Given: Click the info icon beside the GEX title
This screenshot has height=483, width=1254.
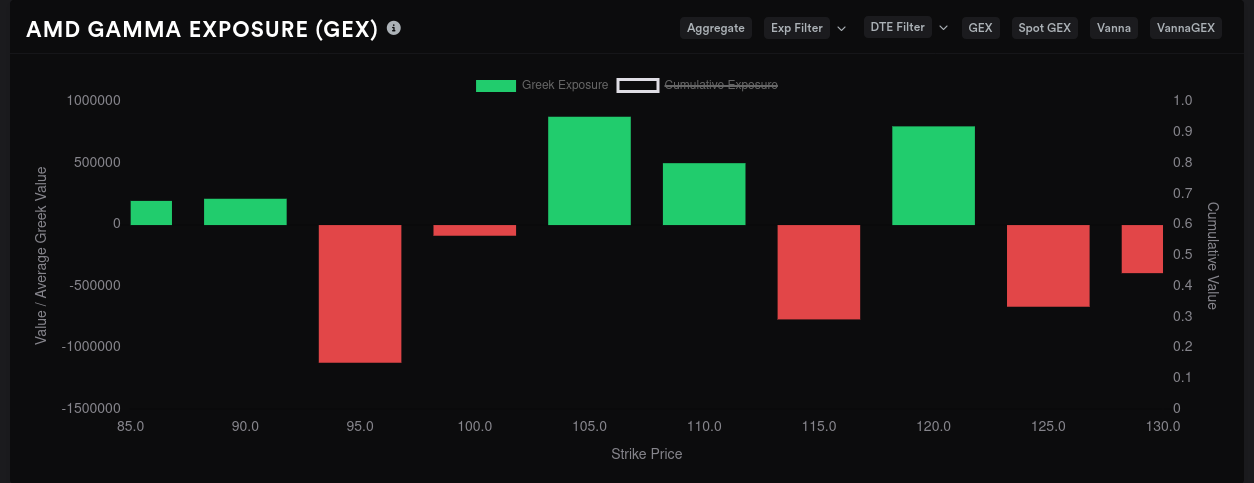Looking at the screenshot, I should (x=394, y=28).
